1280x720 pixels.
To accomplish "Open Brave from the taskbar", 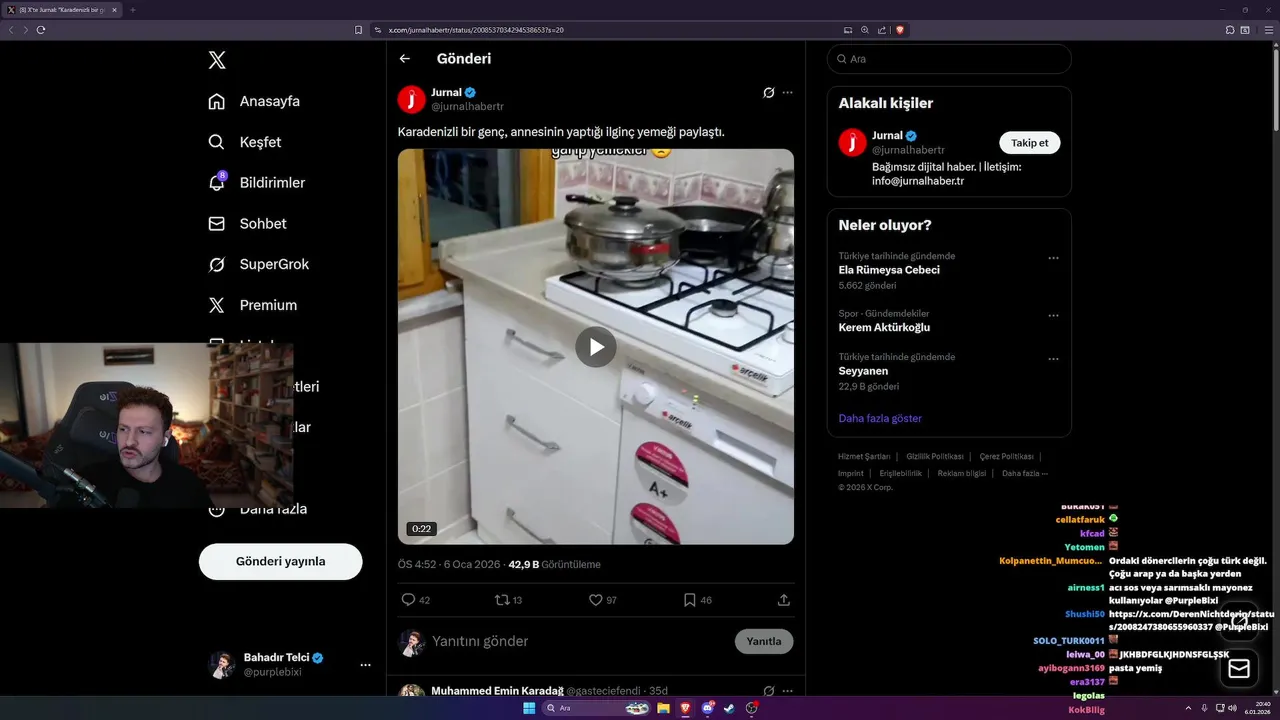I will (686, 708).
